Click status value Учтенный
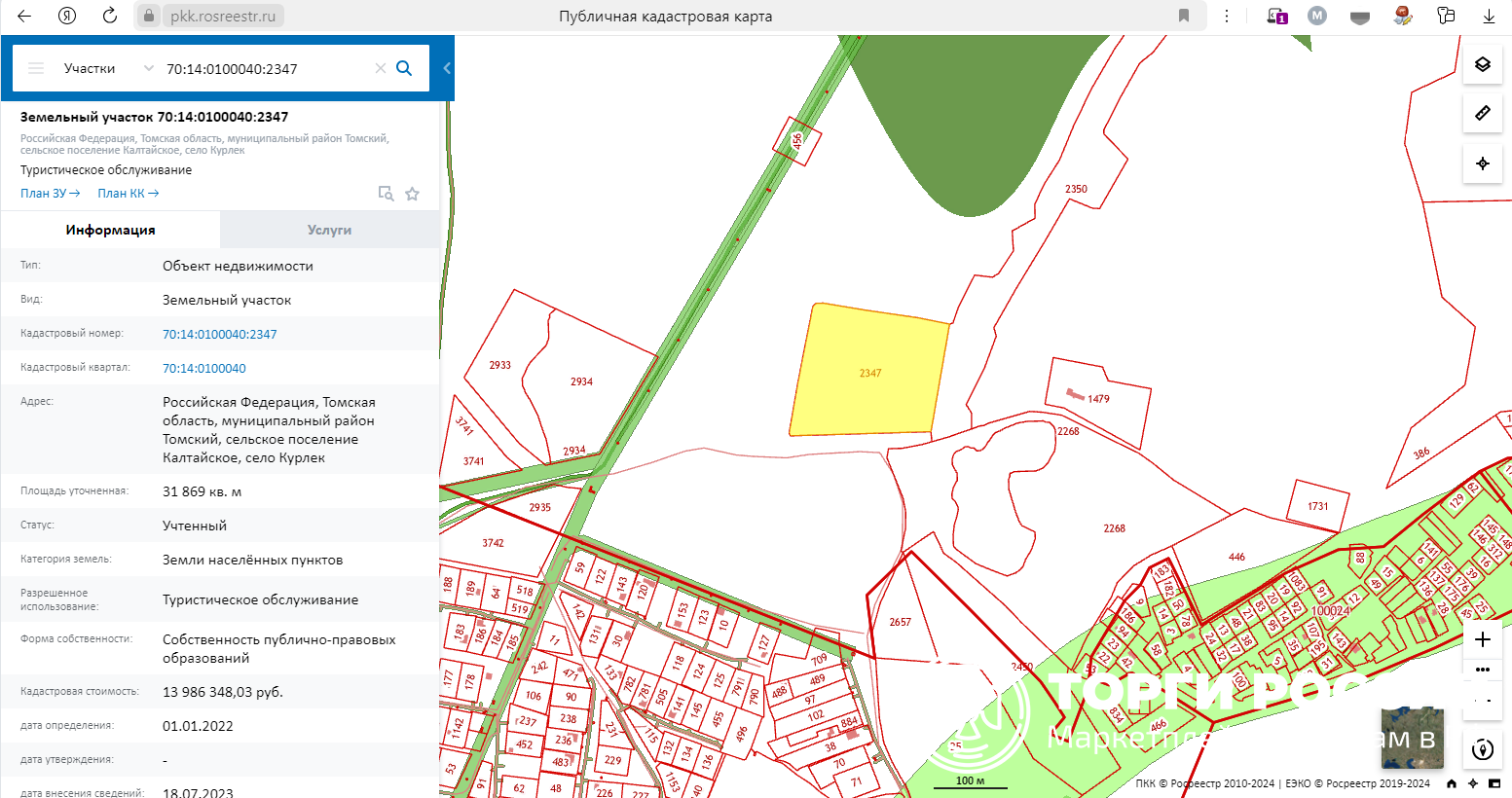Viewport: 1512px width, 798px height. click(x=195, y=526)
